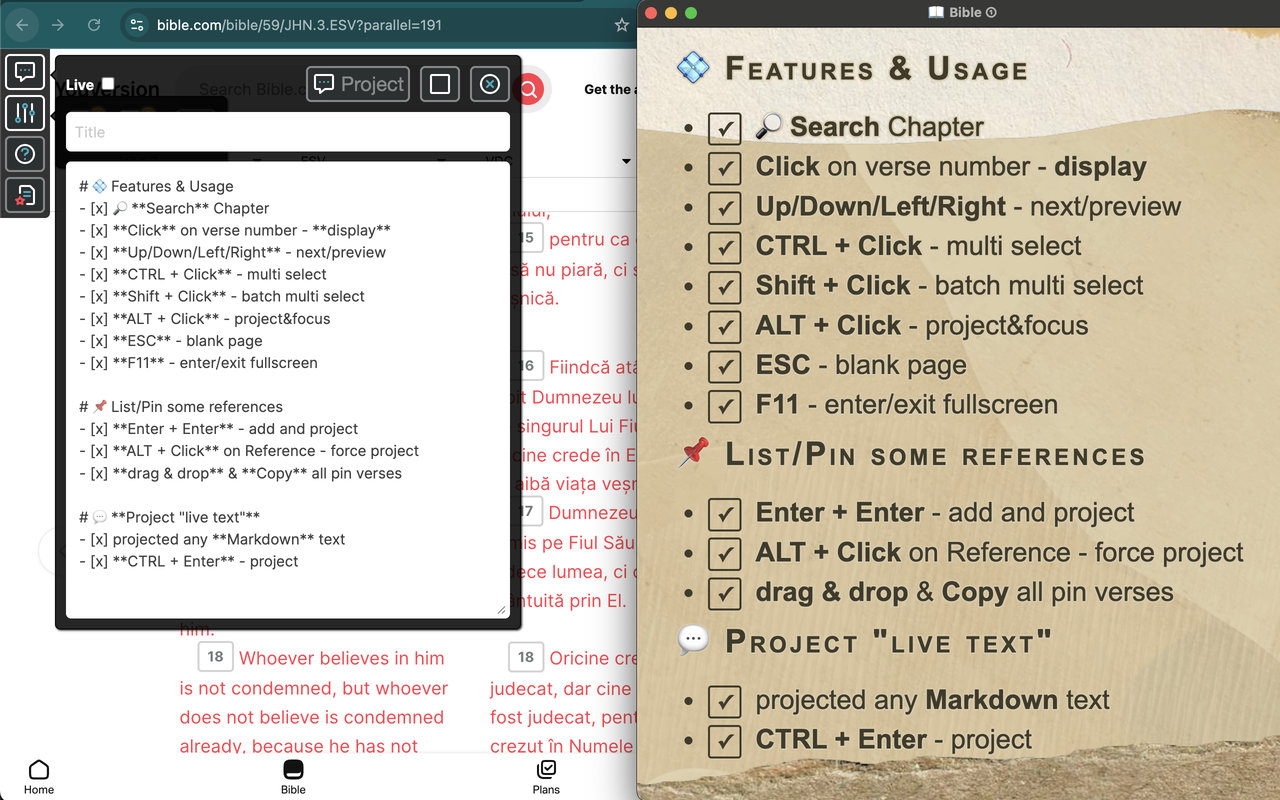Click the Bible window title text
Screen dimensions: 1280x800
click(965, 12)
